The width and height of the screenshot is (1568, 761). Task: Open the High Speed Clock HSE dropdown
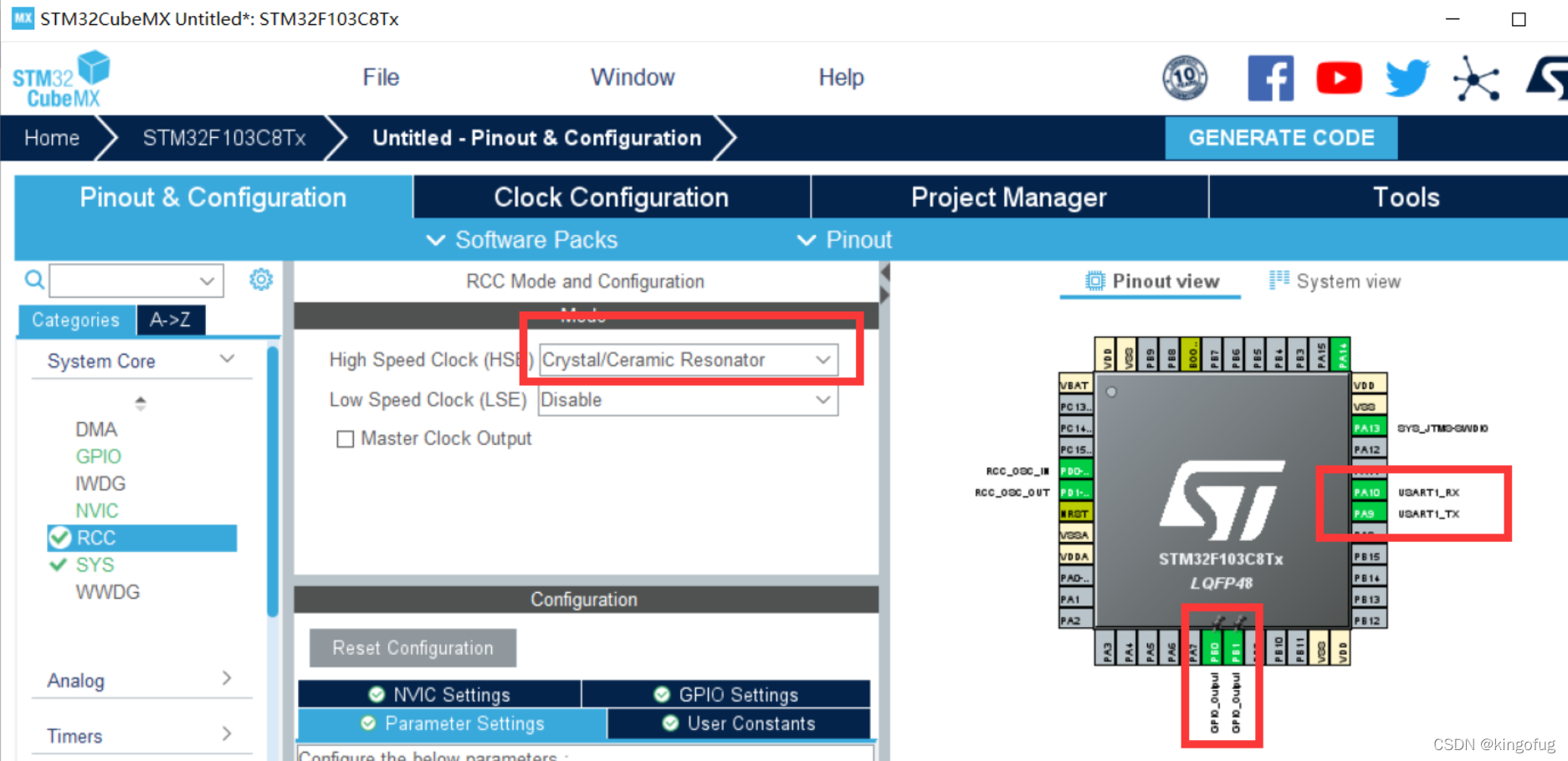tap(688, 360)
